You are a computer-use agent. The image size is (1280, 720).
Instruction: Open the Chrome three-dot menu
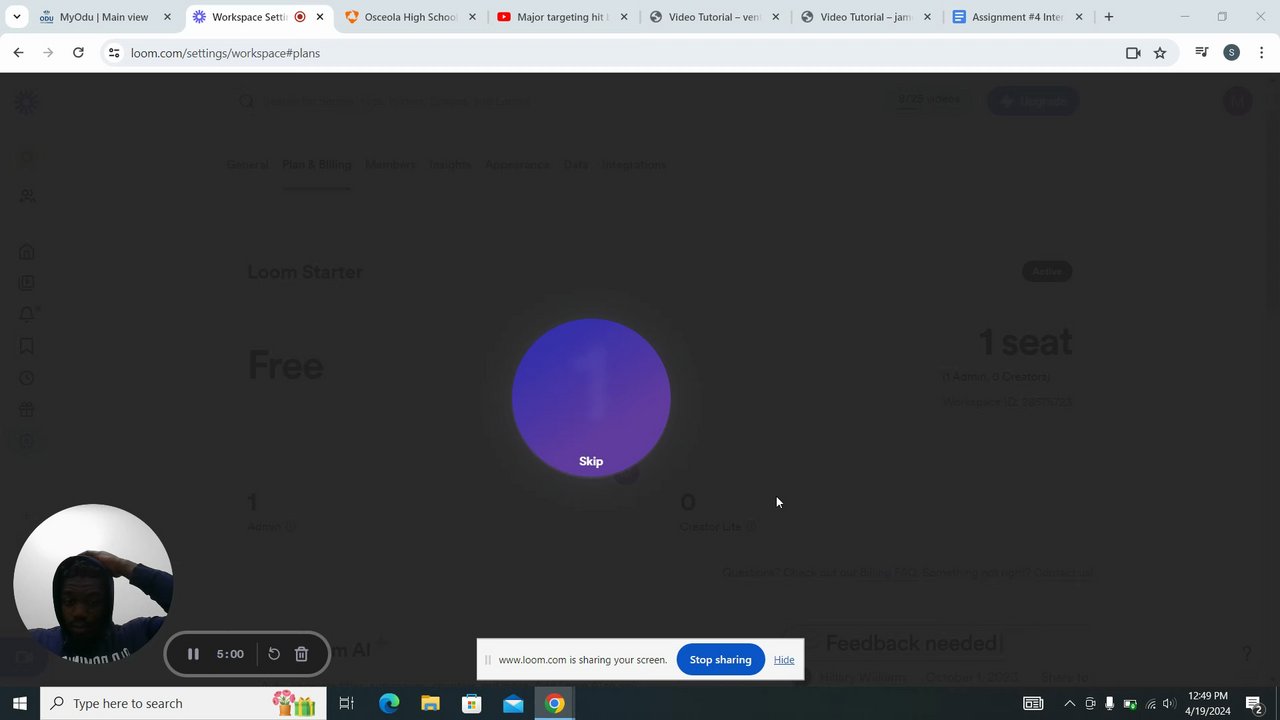pyautogui.click(x=1262, y=53)
